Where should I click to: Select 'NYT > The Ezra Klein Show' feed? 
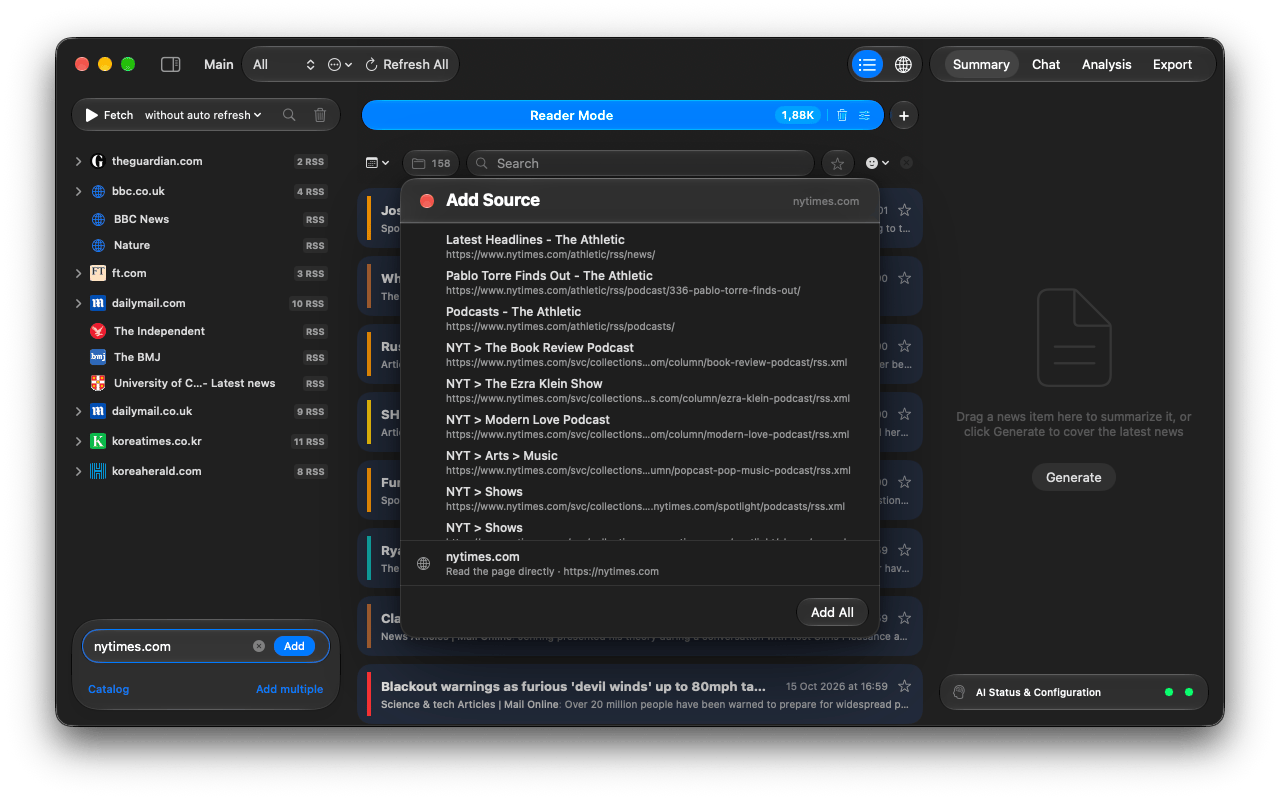coord(640,390)
